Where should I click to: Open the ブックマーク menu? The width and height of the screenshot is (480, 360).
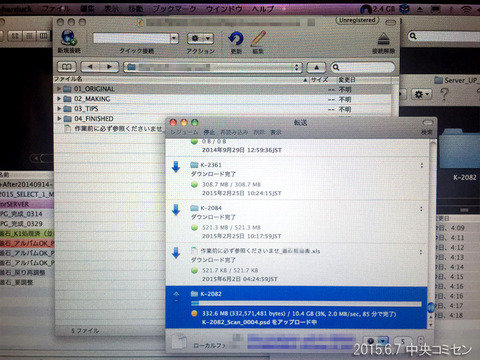point(175,9)
